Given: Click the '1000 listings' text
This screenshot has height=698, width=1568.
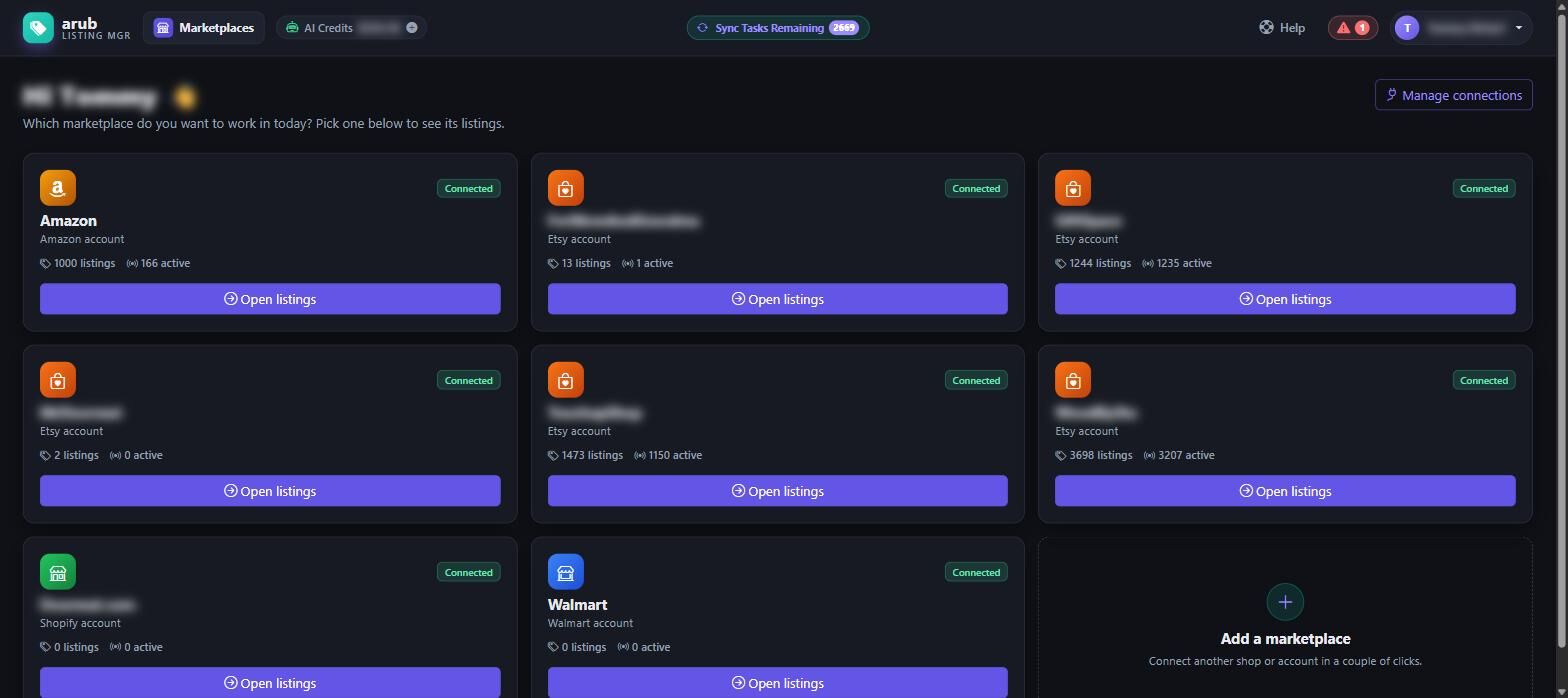Looking at the screenshot, I should [x=84, y=263].
